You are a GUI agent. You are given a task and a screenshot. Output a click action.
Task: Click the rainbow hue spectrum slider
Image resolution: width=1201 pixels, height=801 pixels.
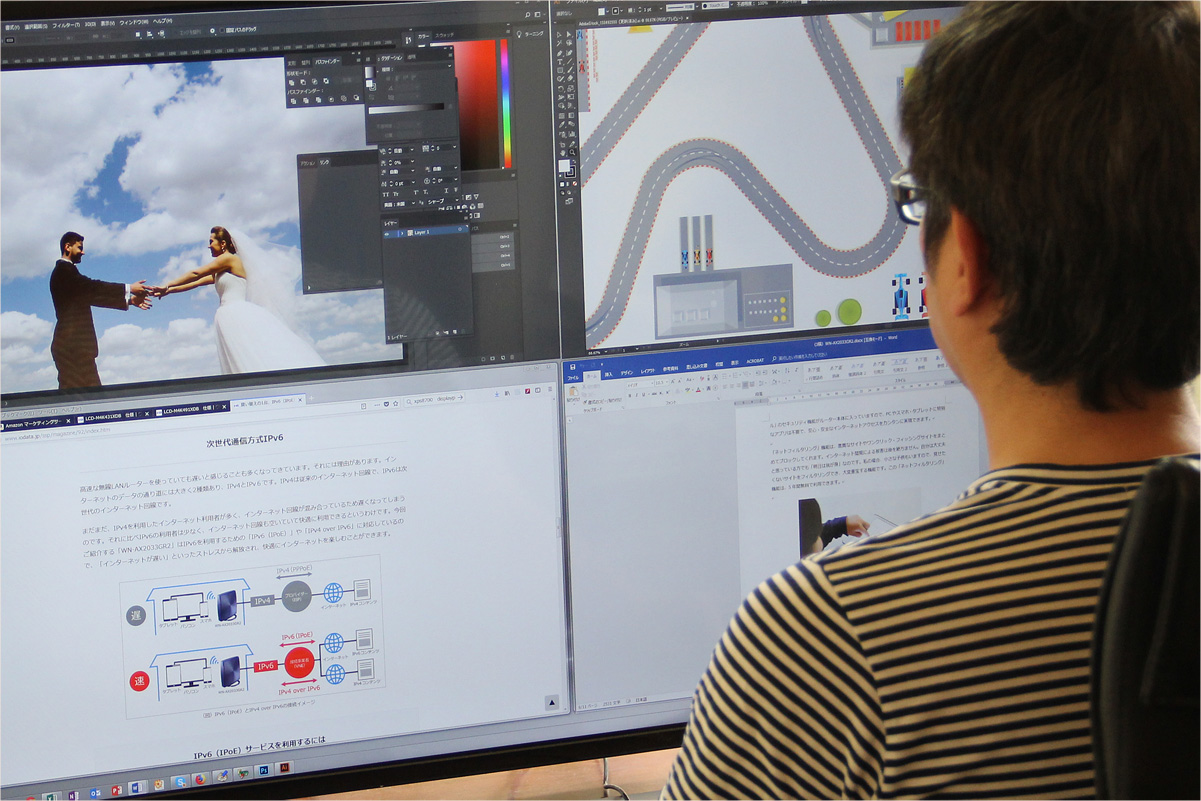click(506, 103)
